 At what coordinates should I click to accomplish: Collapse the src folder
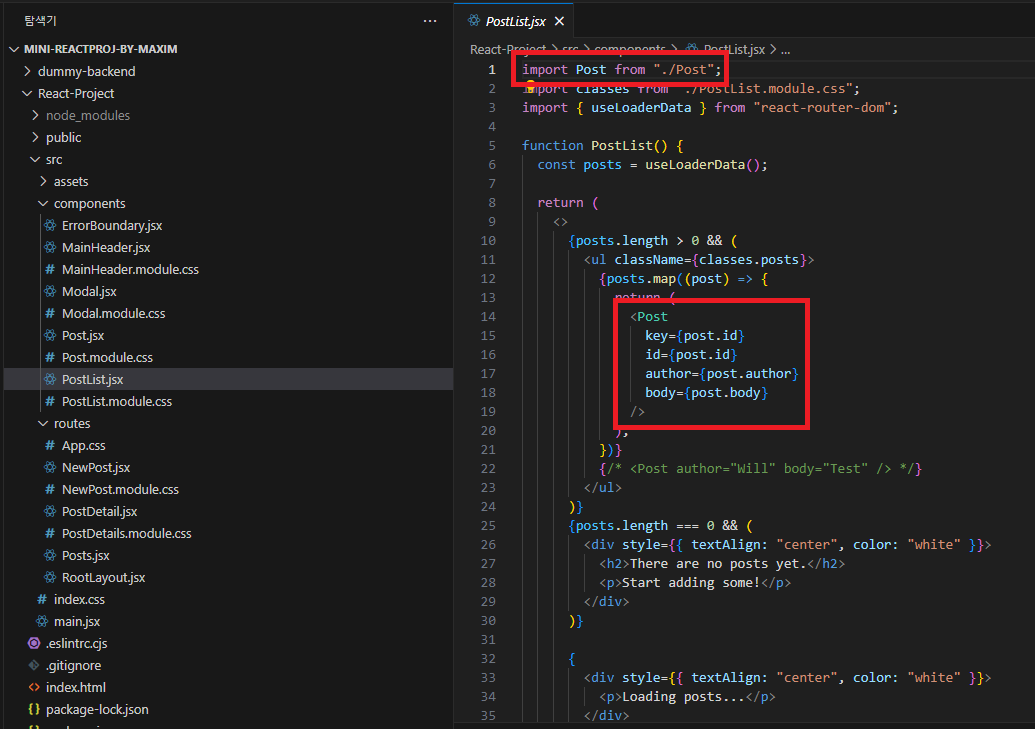[35, 159]
